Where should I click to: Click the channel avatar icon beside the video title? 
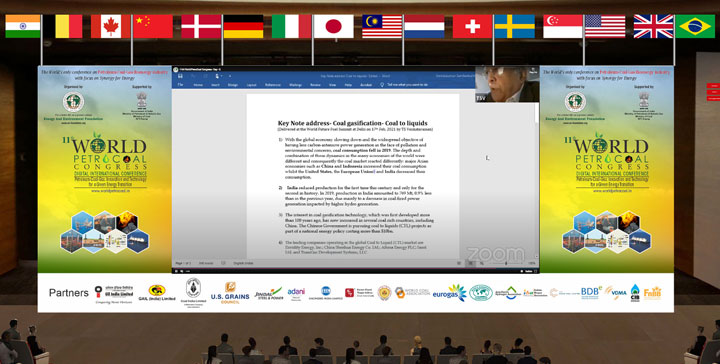click(x=176, y=70)
